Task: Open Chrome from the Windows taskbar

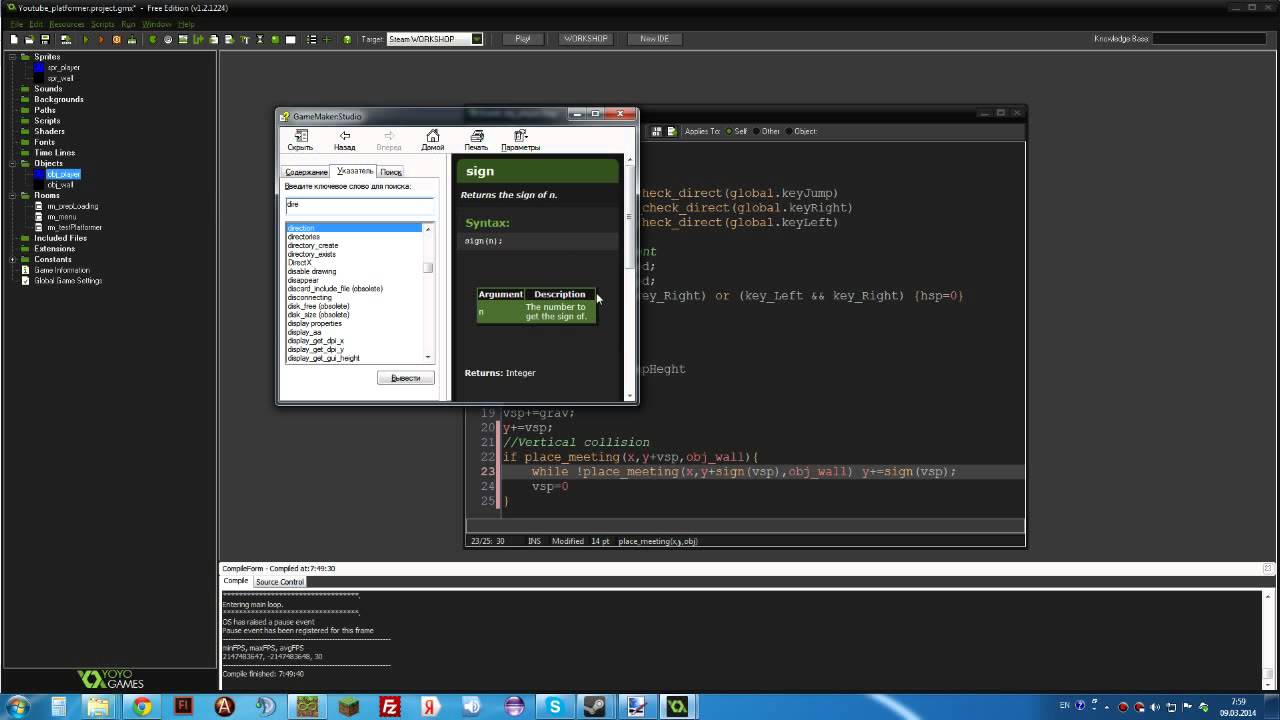Action: [x=142, y=706]
